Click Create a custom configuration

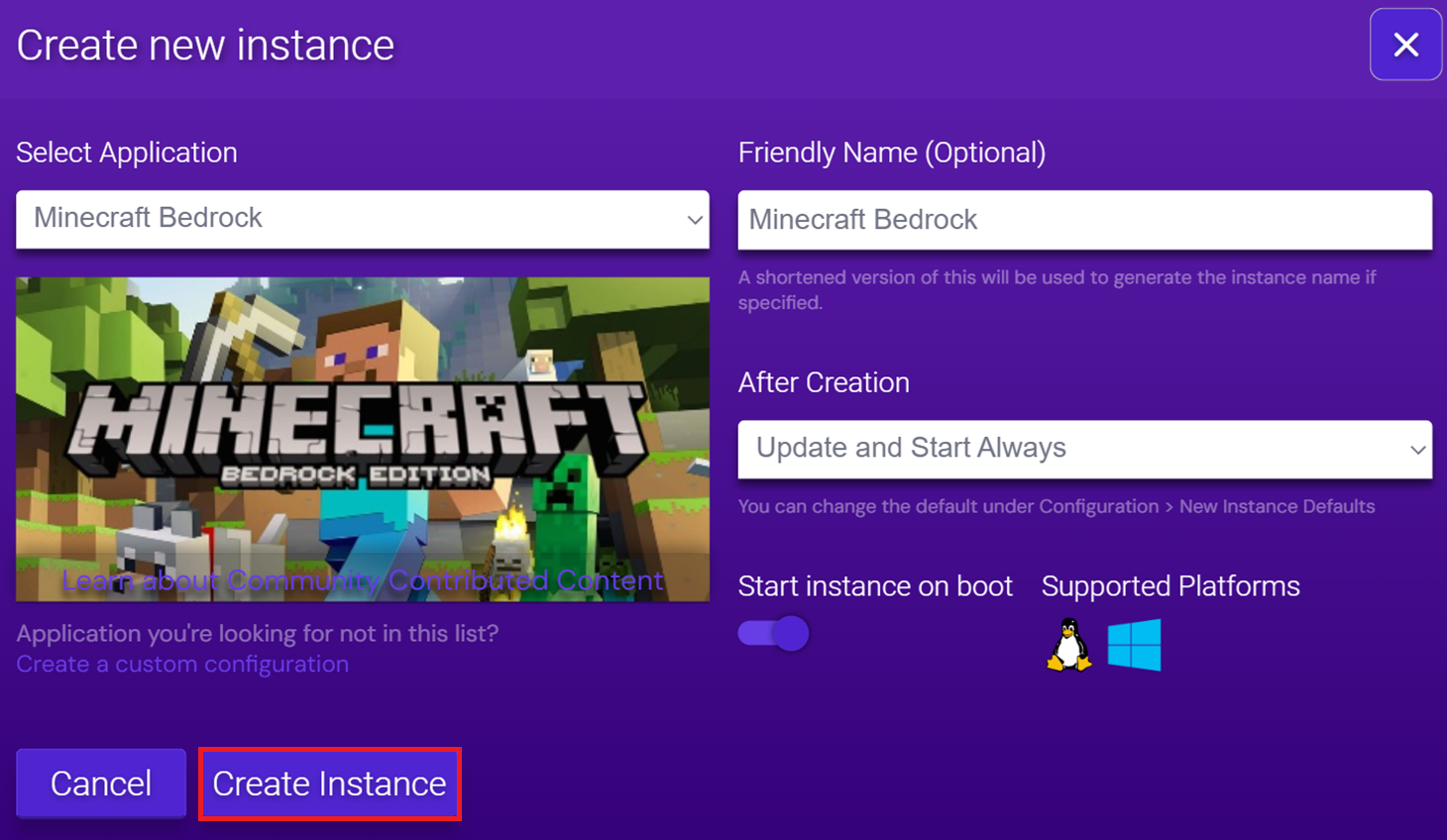181,664
